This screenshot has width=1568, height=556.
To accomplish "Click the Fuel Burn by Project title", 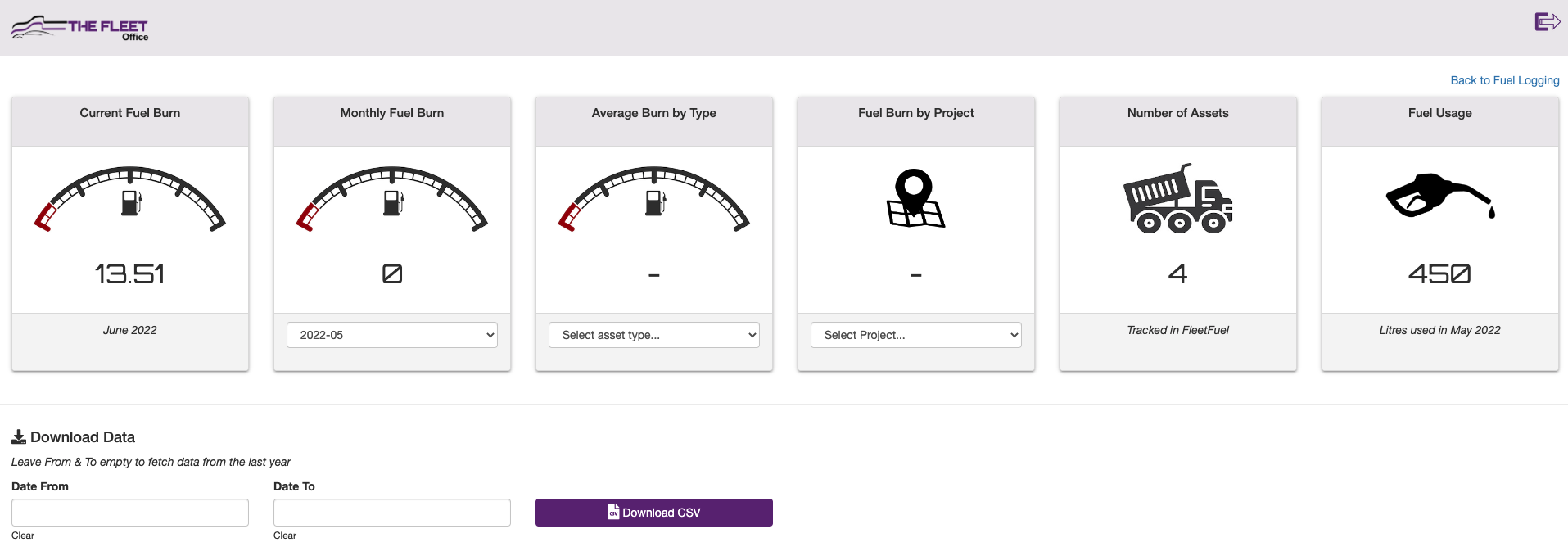I will click(916, 113).
